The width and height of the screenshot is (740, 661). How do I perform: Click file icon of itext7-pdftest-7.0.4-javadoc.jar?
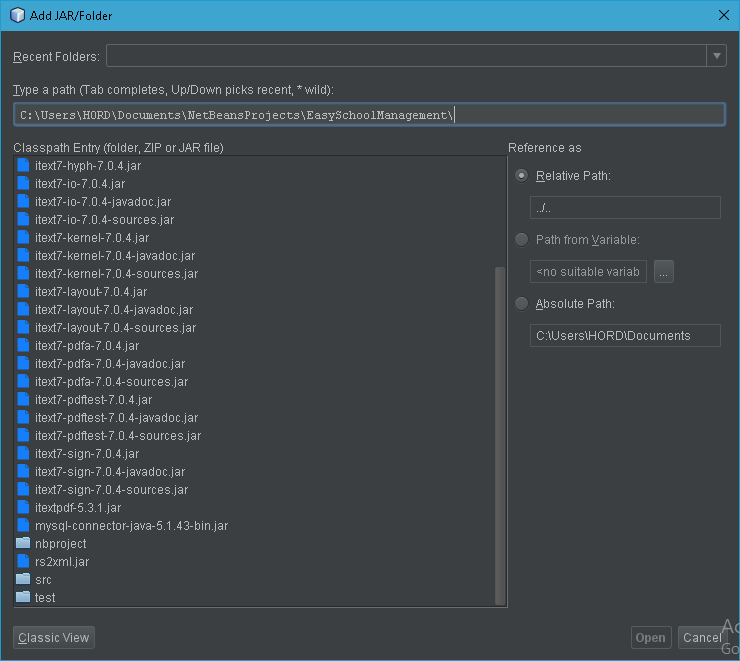(23, 417)
